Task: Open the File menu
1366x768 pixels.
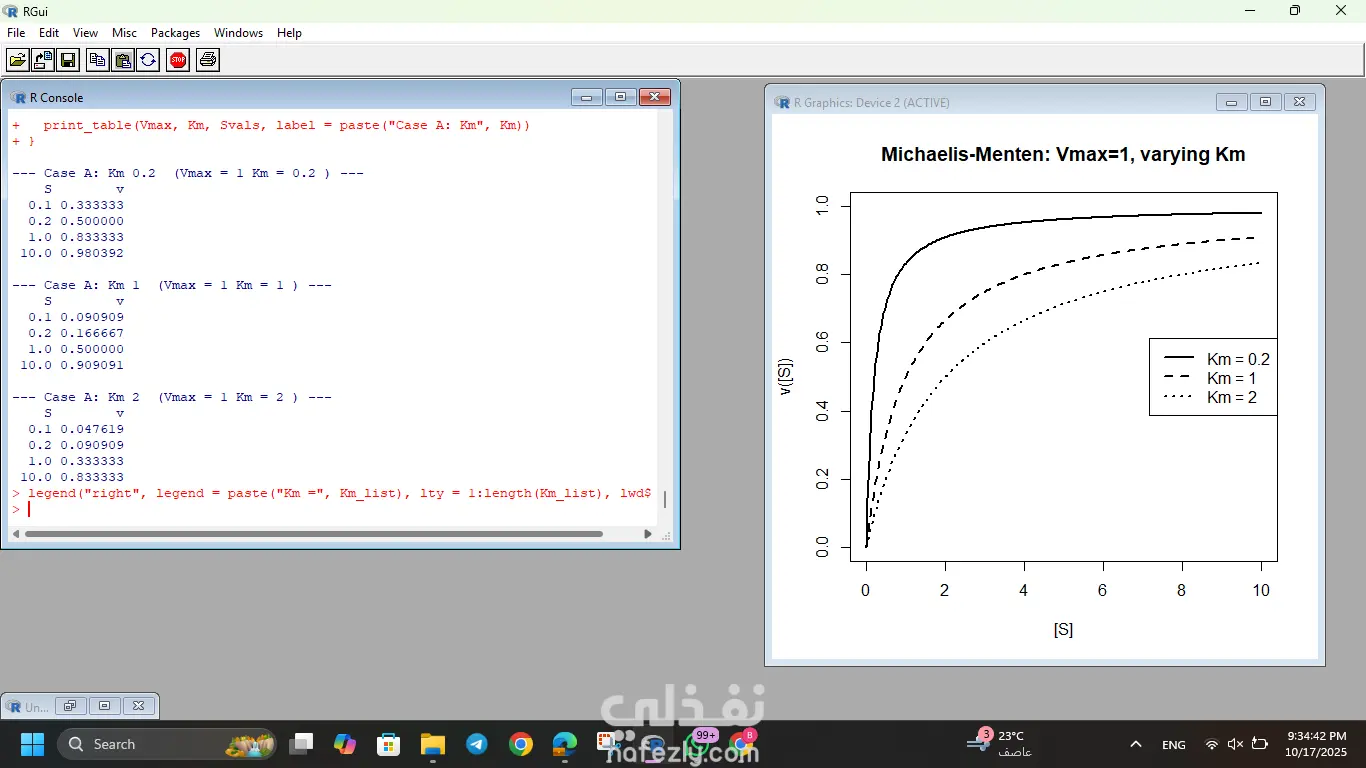Action: (16, 33)
